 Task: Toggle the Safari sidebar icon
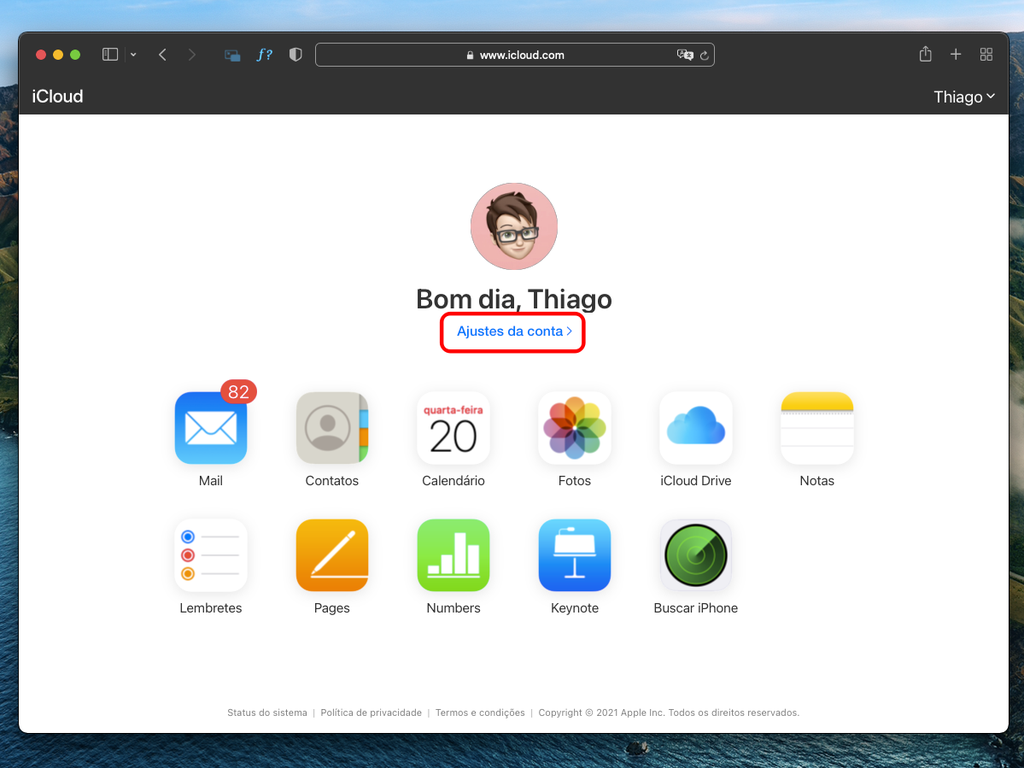(x=110, y=54)
